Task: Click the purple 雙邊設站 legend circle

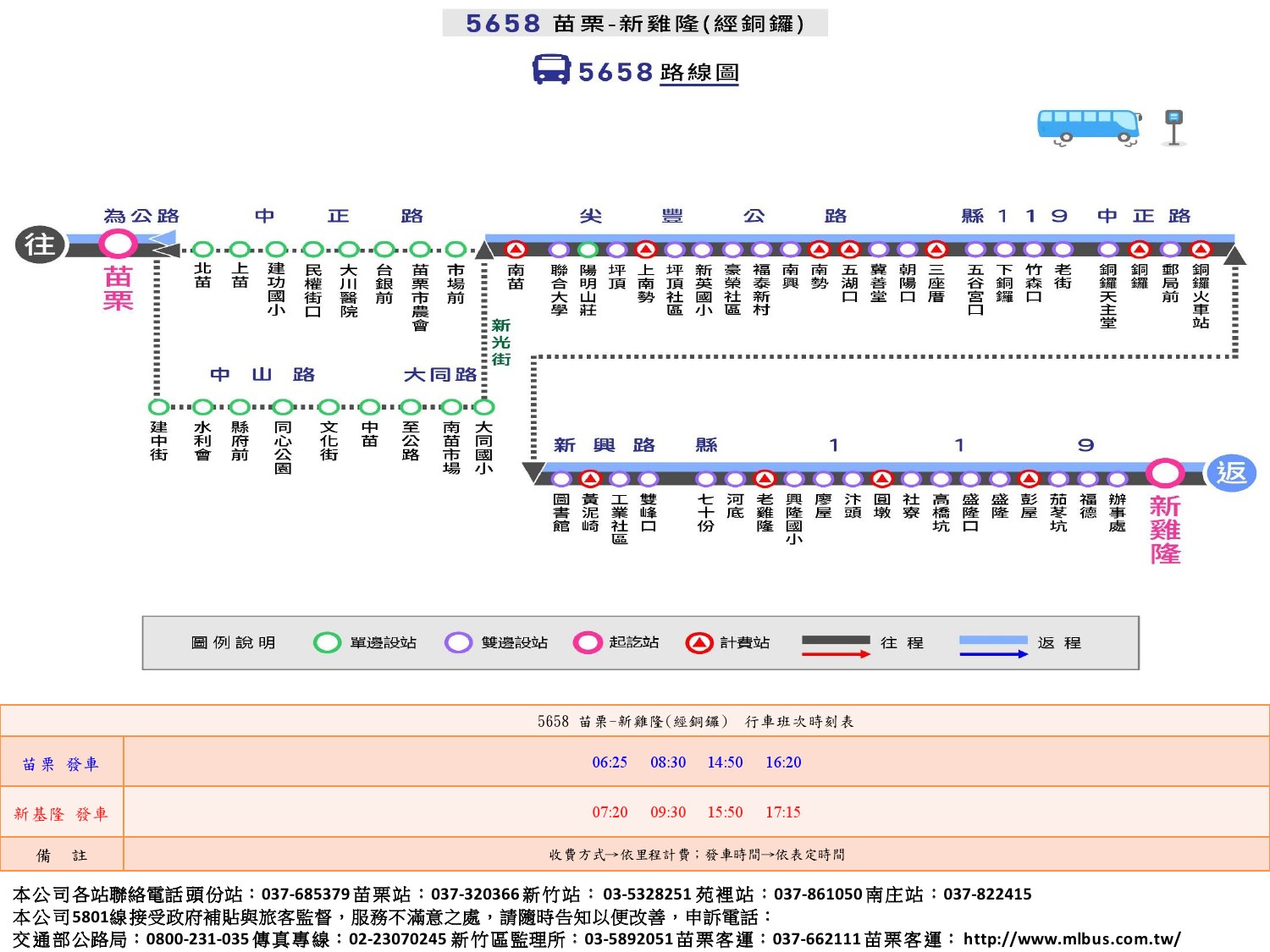Action: pos(458,643)
